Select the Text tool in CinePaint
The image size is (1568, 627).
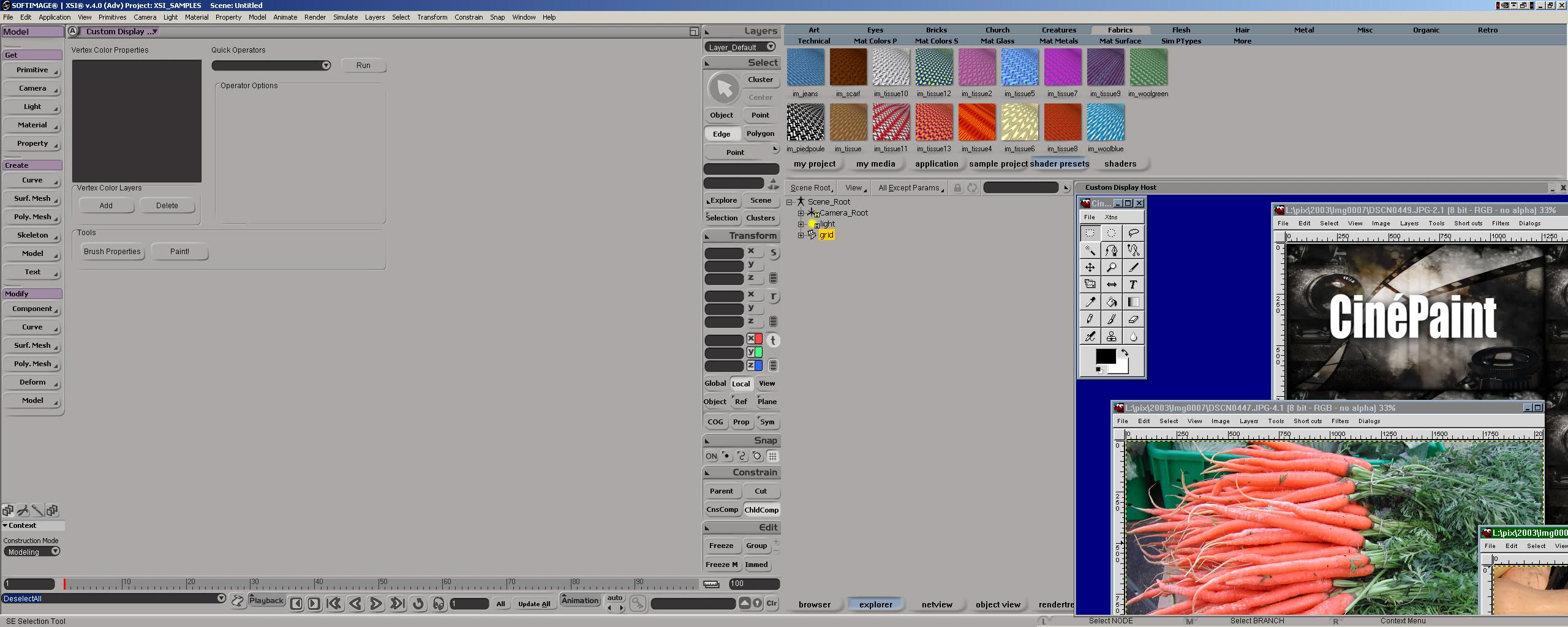point(1133,284)
